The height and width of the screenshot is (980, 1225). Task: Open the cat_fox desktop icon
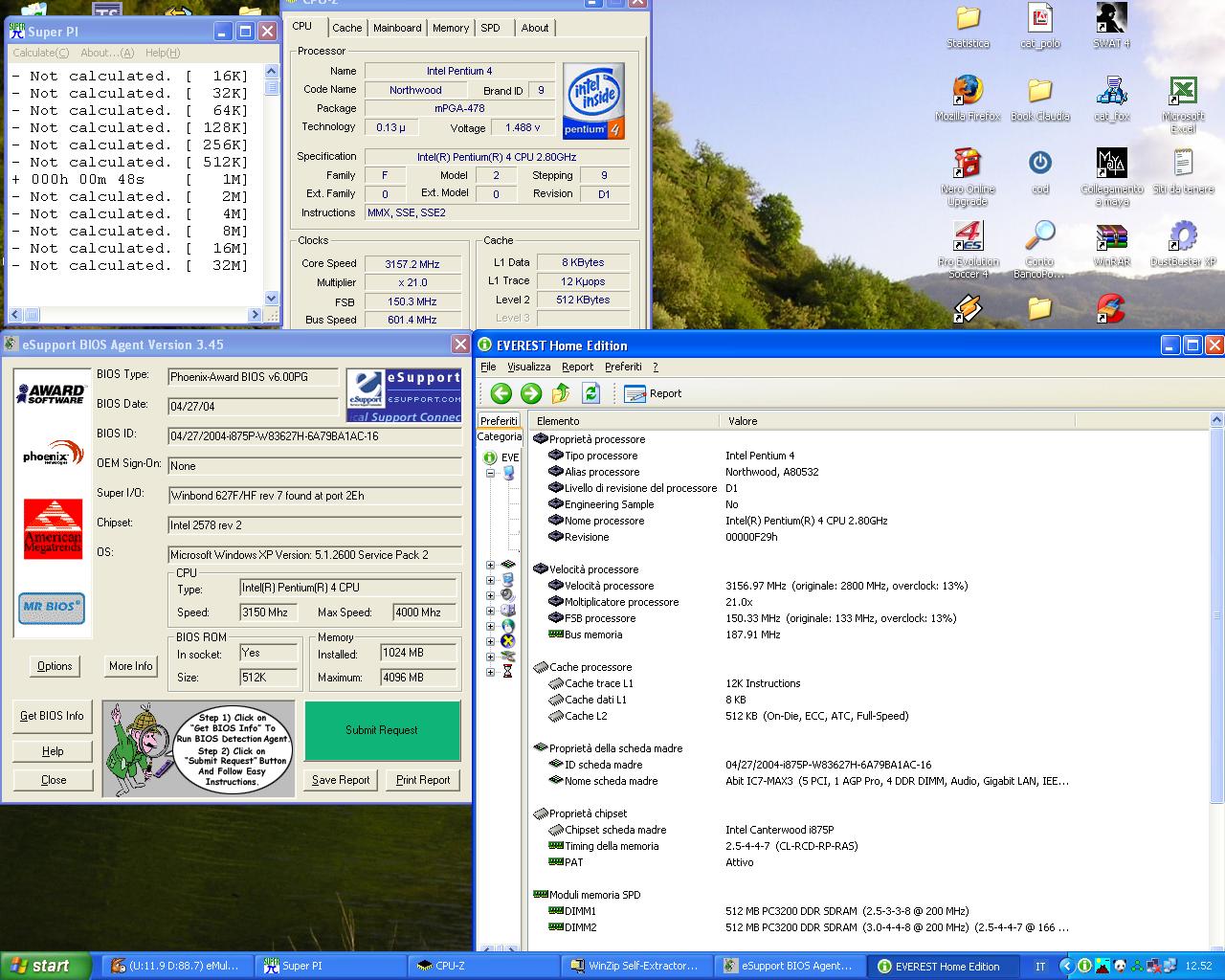pyautogui.click(x=1111, y=98)
